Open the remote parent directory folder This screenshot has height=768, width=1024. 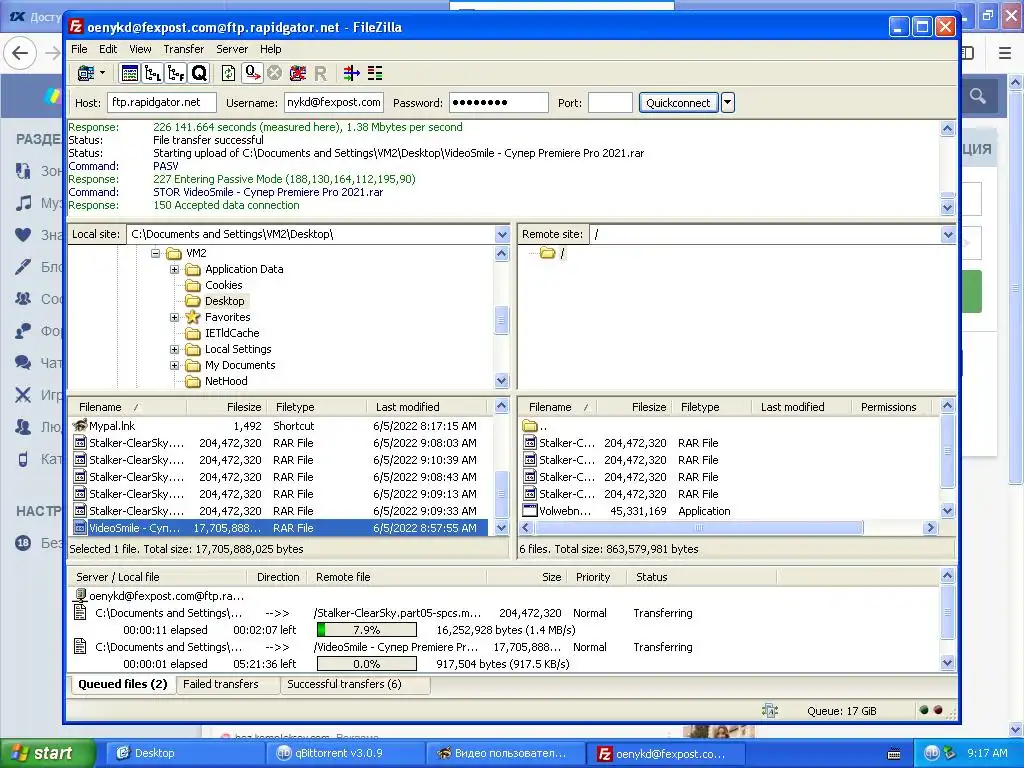pos(530,426)
